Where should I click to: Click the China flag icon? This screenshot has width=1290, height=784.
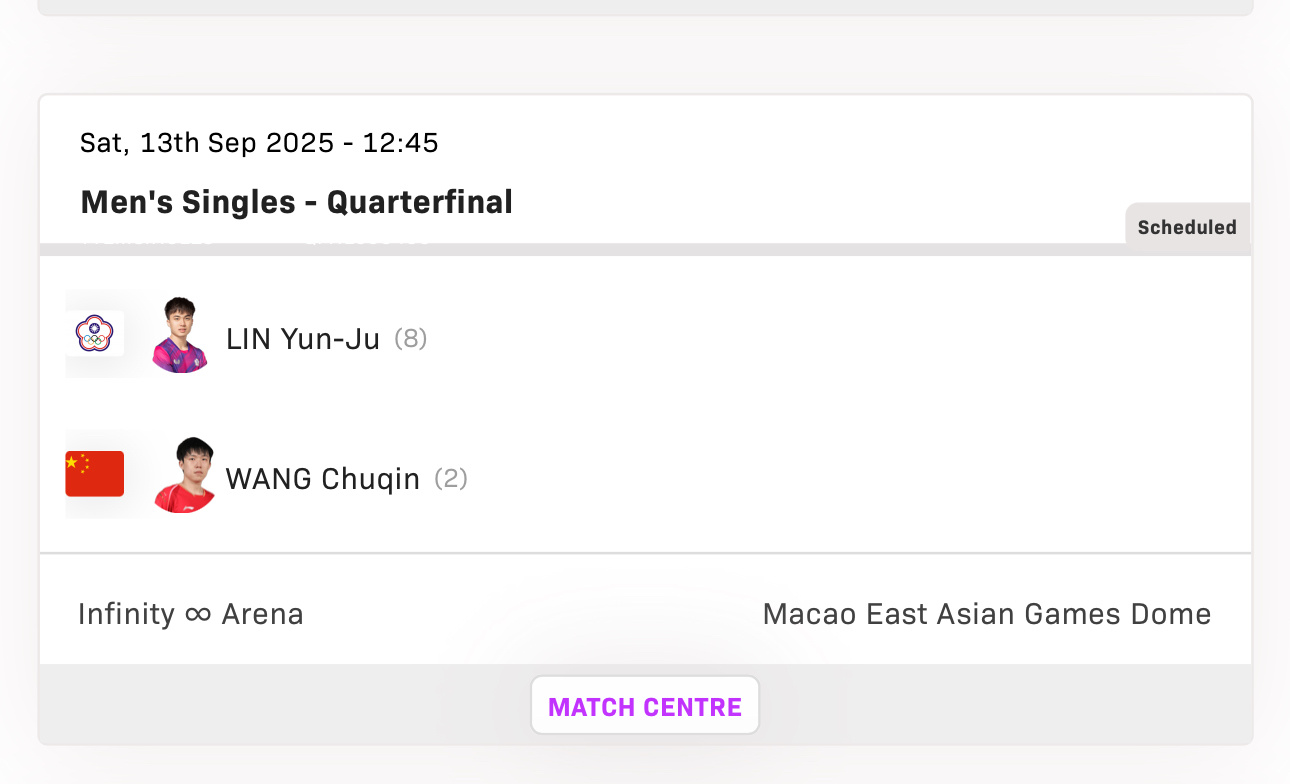[95, 474]
